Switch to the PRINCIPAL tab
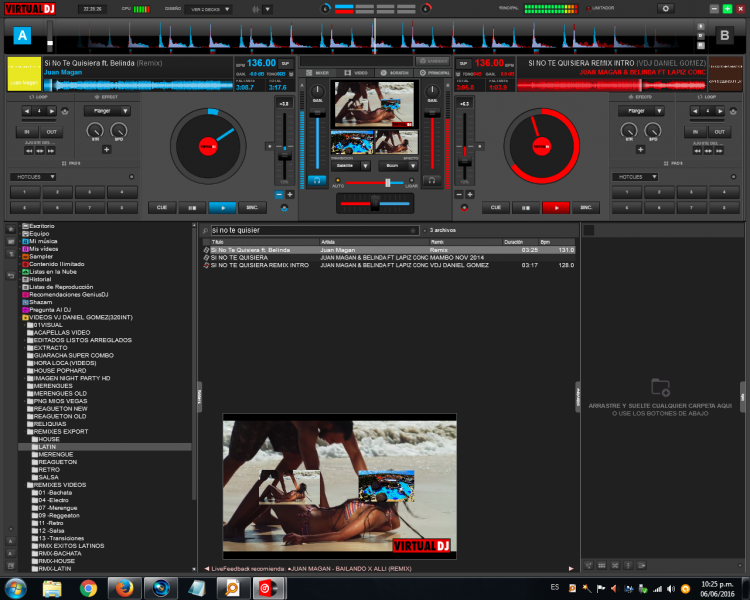Image resolution: width=750 pixels, height=600 pixels. pyautogui.click(x=434, y=73)
